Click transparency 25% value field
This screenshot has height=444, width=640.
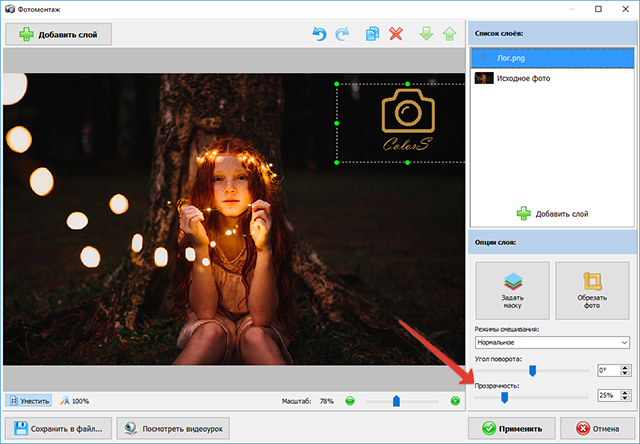609,395
